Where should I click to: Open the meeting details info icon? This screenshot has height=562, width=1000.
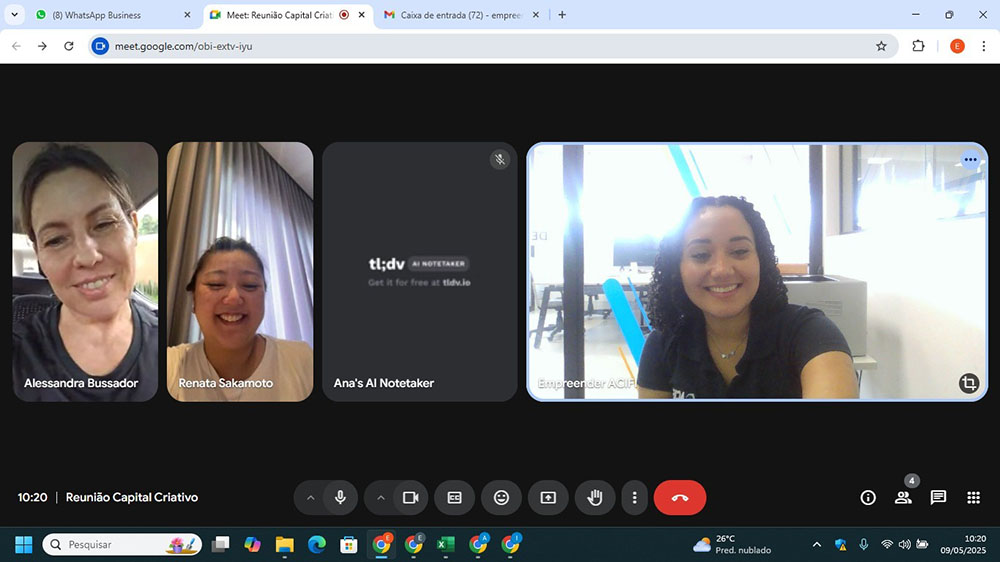point(868,497)
